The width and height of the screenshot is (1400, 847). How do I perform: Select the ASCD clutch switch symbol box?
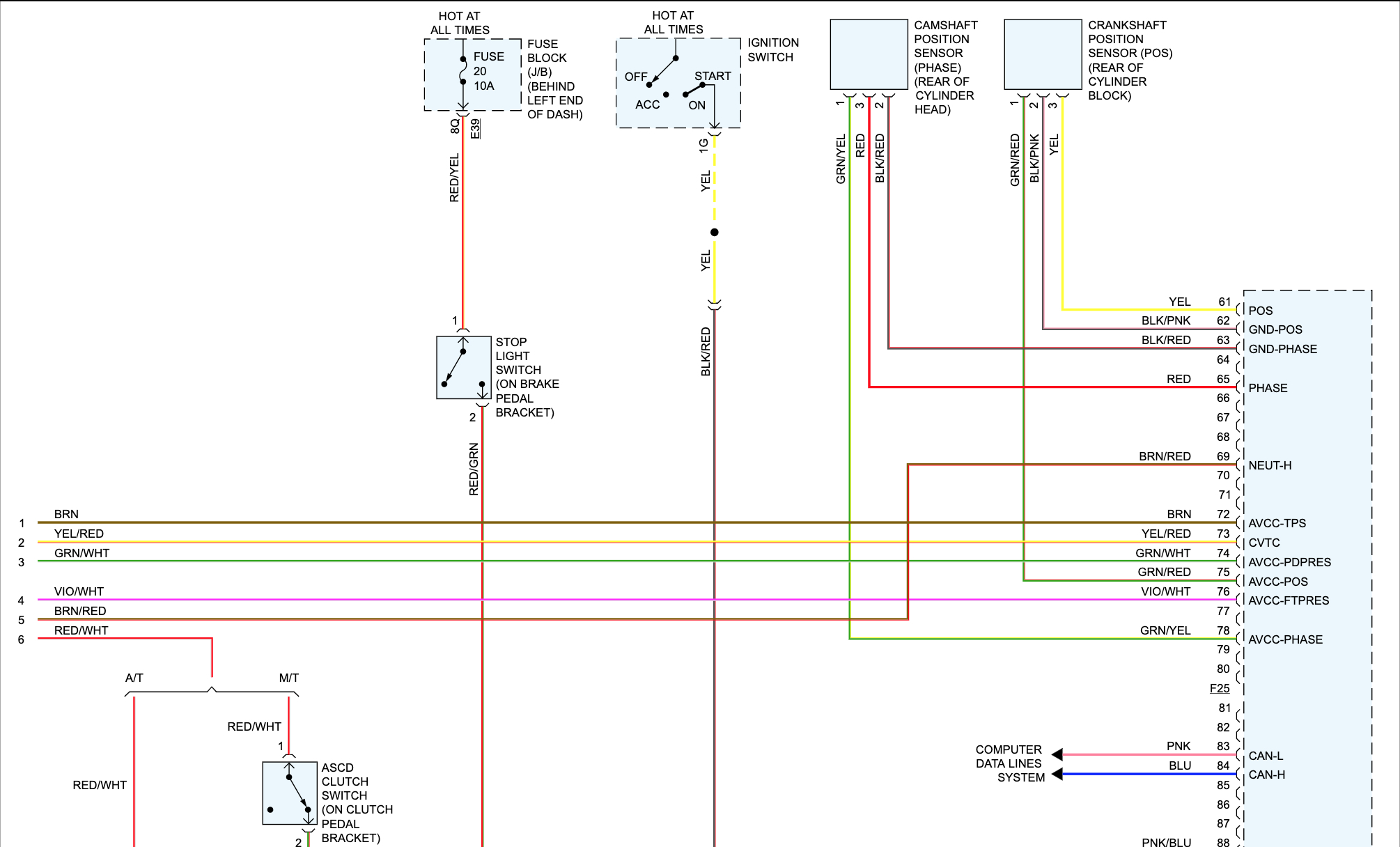(290, 793)
